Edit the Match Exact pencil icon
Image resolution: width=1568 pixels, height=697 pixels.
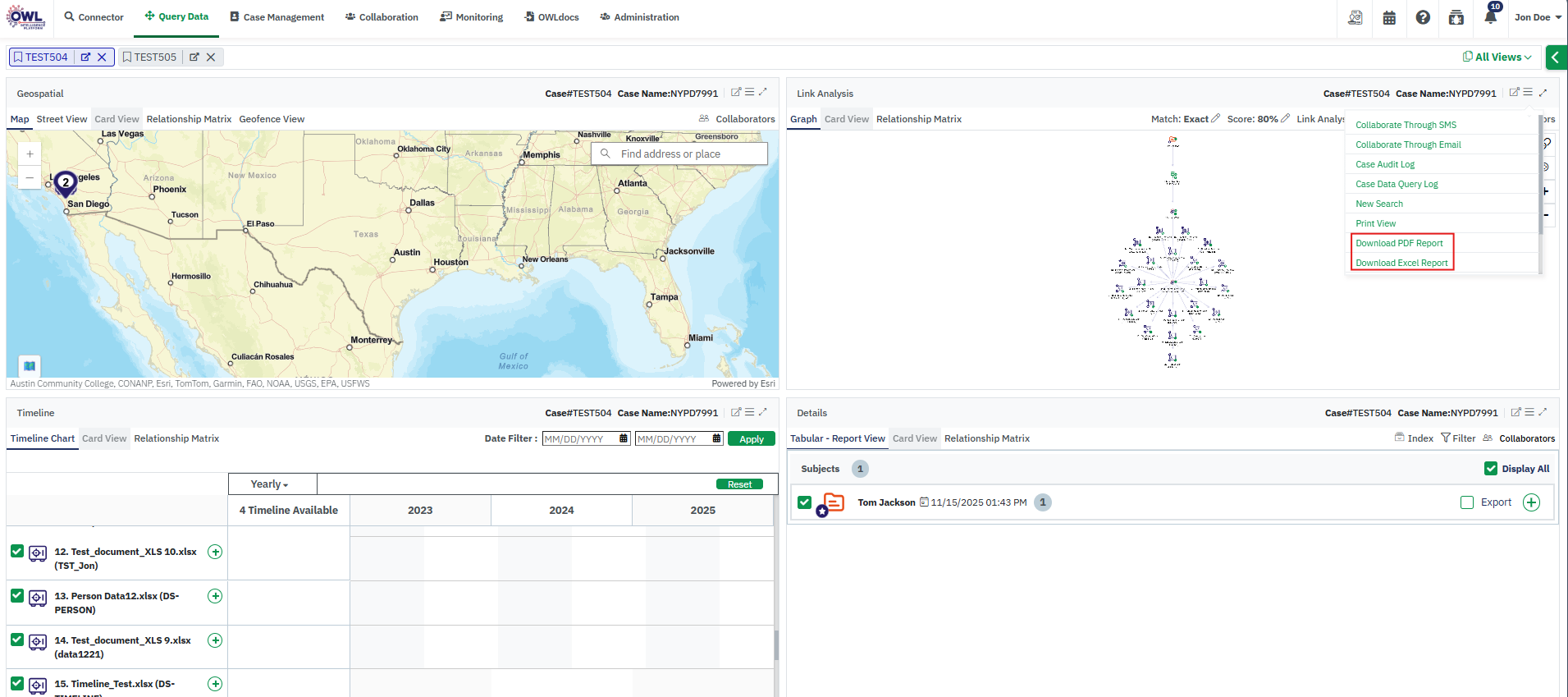(1215, 119)
